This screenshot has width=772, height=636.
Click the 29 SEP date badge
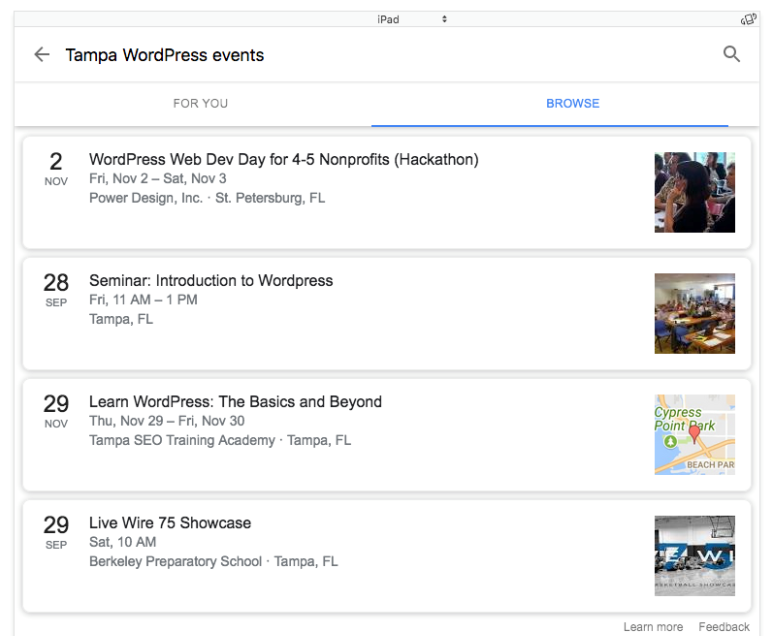pos(56,532)
